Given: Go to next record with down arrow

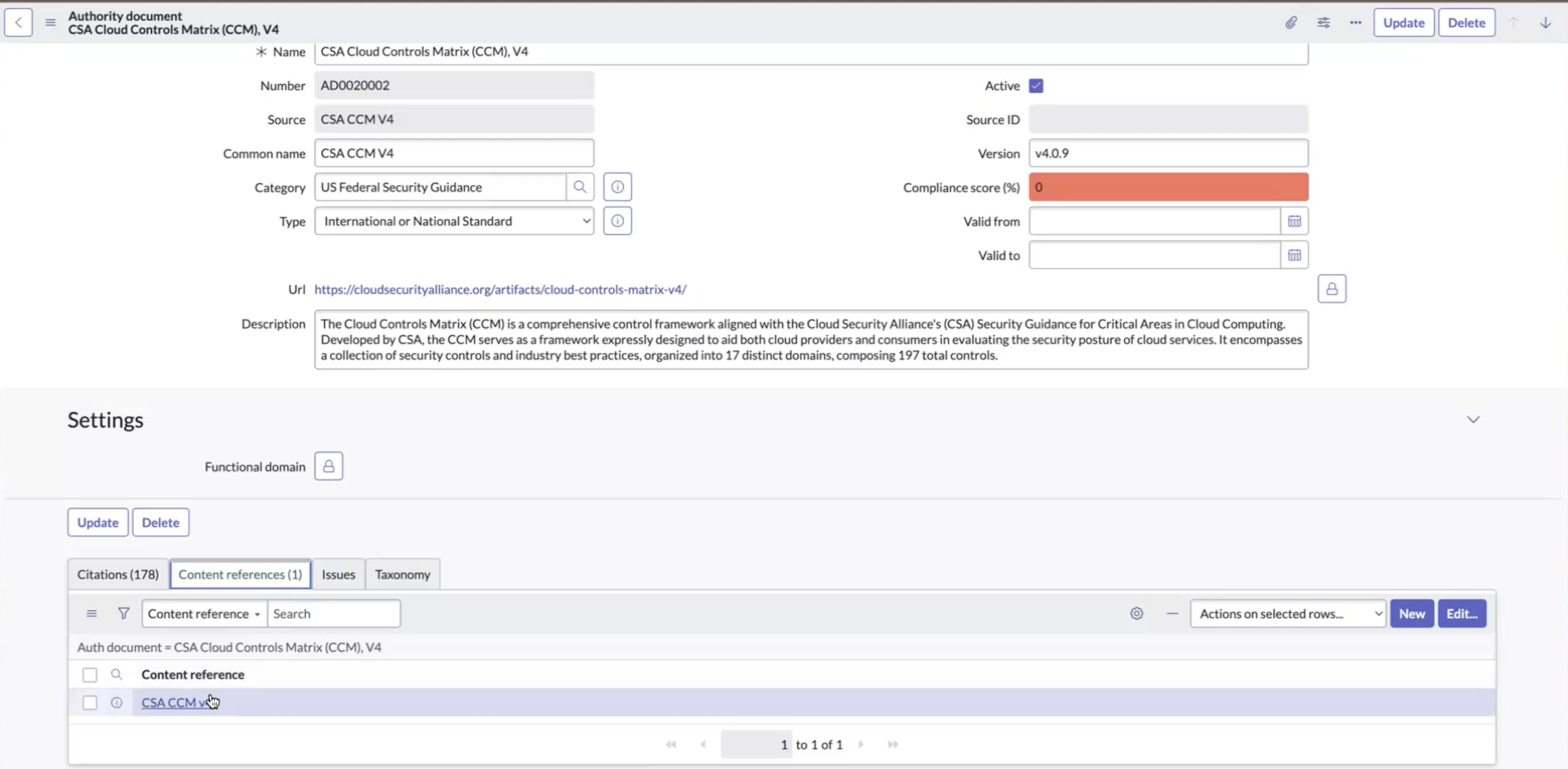Looking at the screenshot, I should pyautogui.click(x=1545, y=23).
